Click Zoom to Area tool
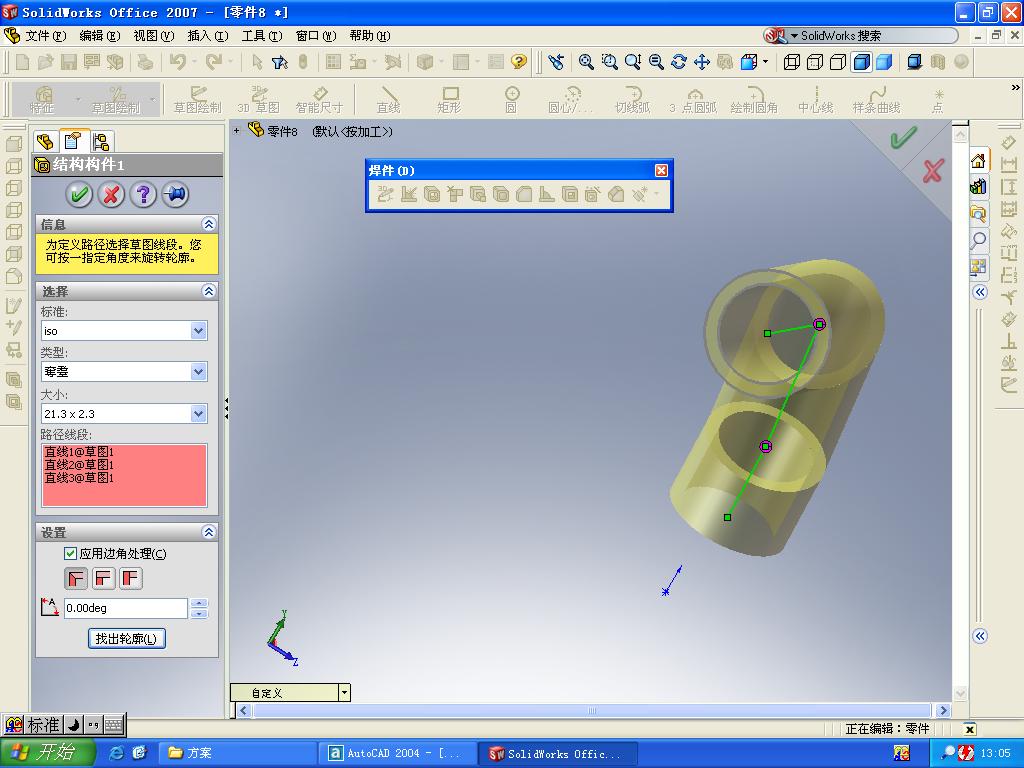Screen dimensions: 1024x768 coord(609,62)
